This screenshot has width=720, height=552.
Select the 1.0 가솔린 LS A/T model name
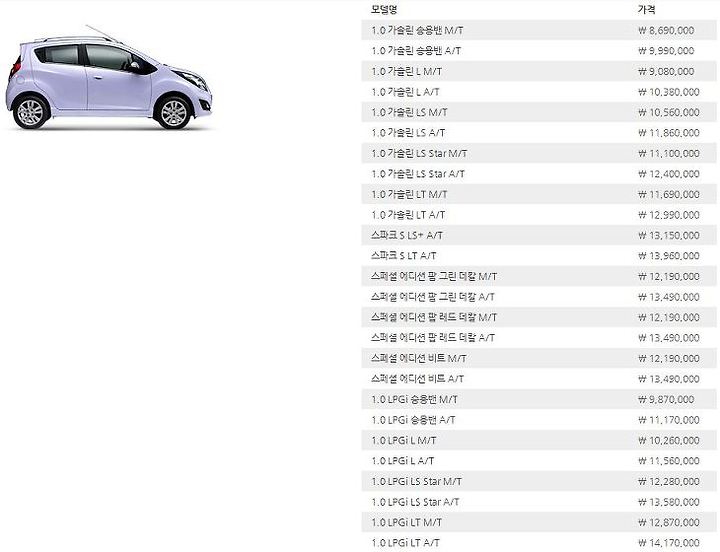(408, 133)
